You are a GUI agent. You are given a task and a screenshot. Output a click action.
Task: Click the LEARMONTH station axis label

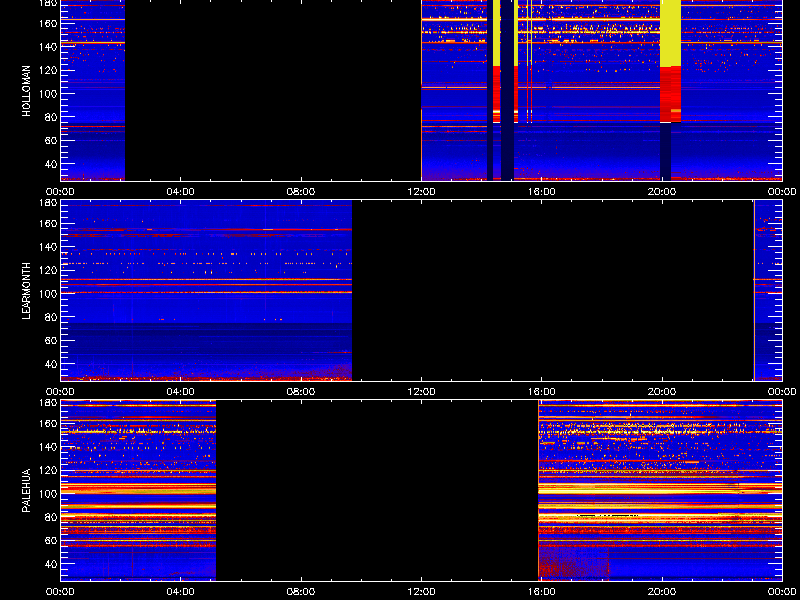tap(27, 291)
